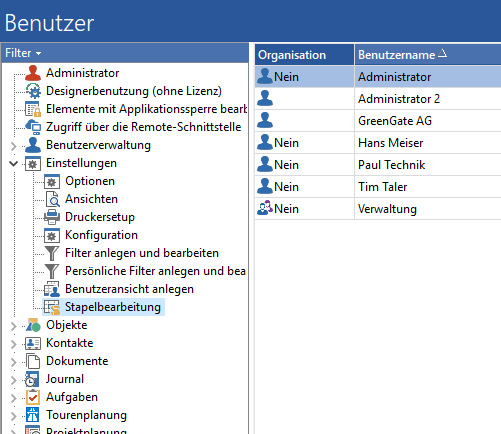Click the Objekte shapes icon

(x=33, y=325)
